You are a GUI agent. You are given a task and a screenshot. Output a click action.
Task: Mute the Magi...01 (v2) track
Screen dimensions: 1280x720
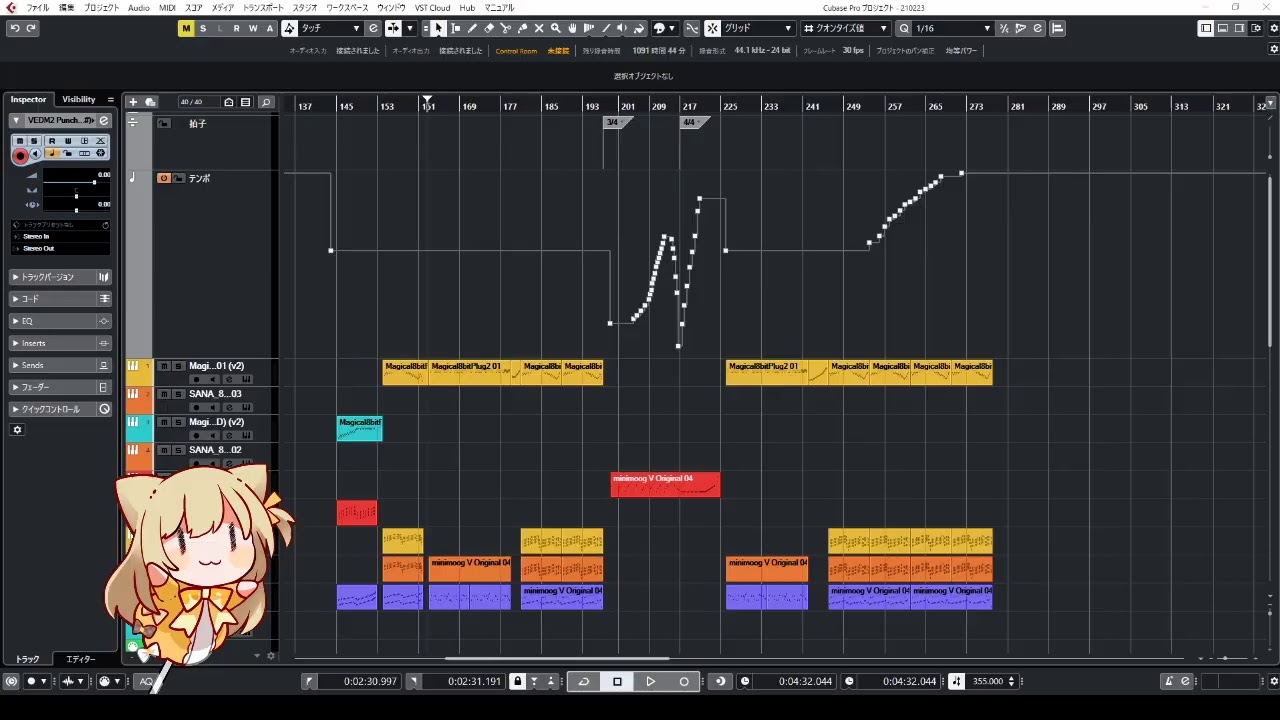[164, 366]
